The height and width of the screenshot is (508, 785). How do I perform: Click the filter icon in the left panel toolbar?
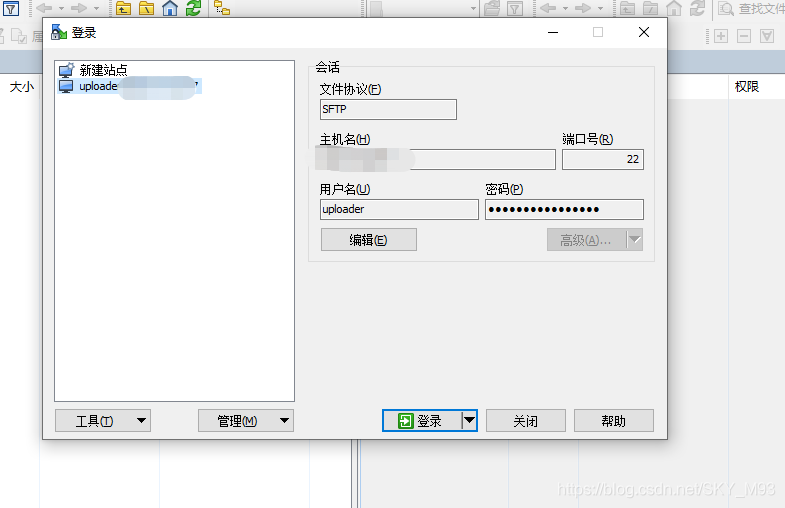(11, 8)
